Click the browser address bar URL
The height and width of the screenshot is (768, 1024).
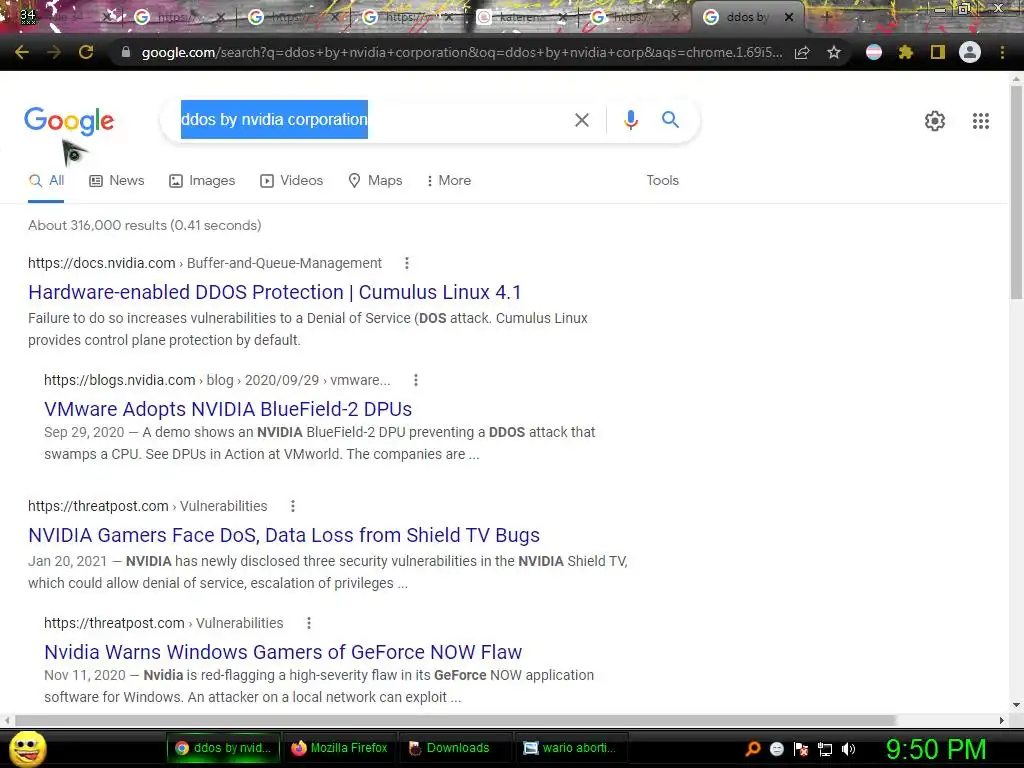coord(461,52)
